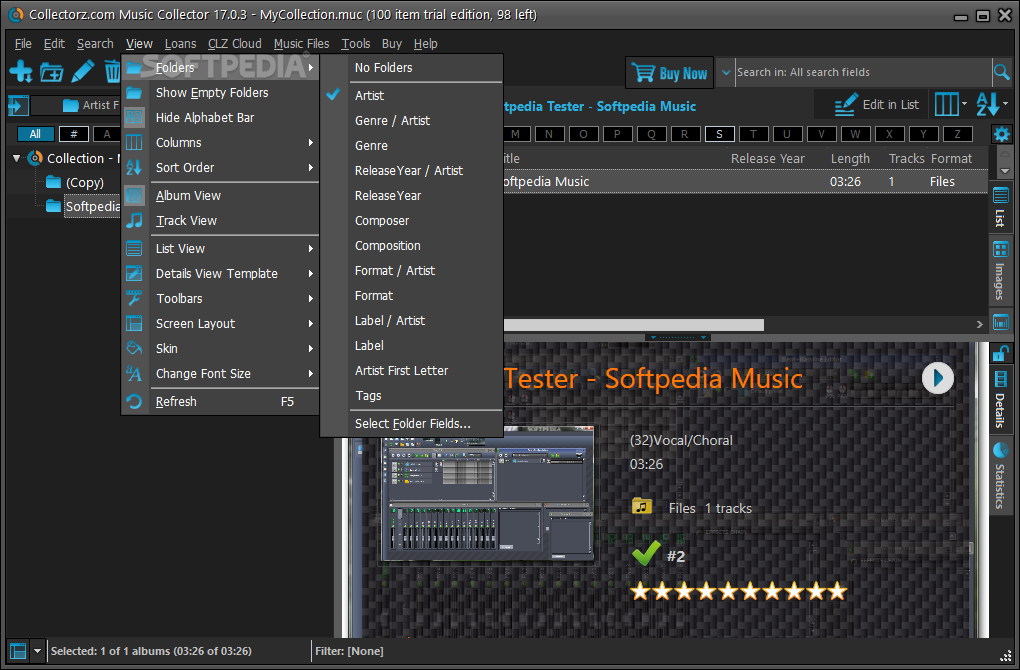Switch to the Statistics side tab
The image size is (1020, 670).
1000,476
